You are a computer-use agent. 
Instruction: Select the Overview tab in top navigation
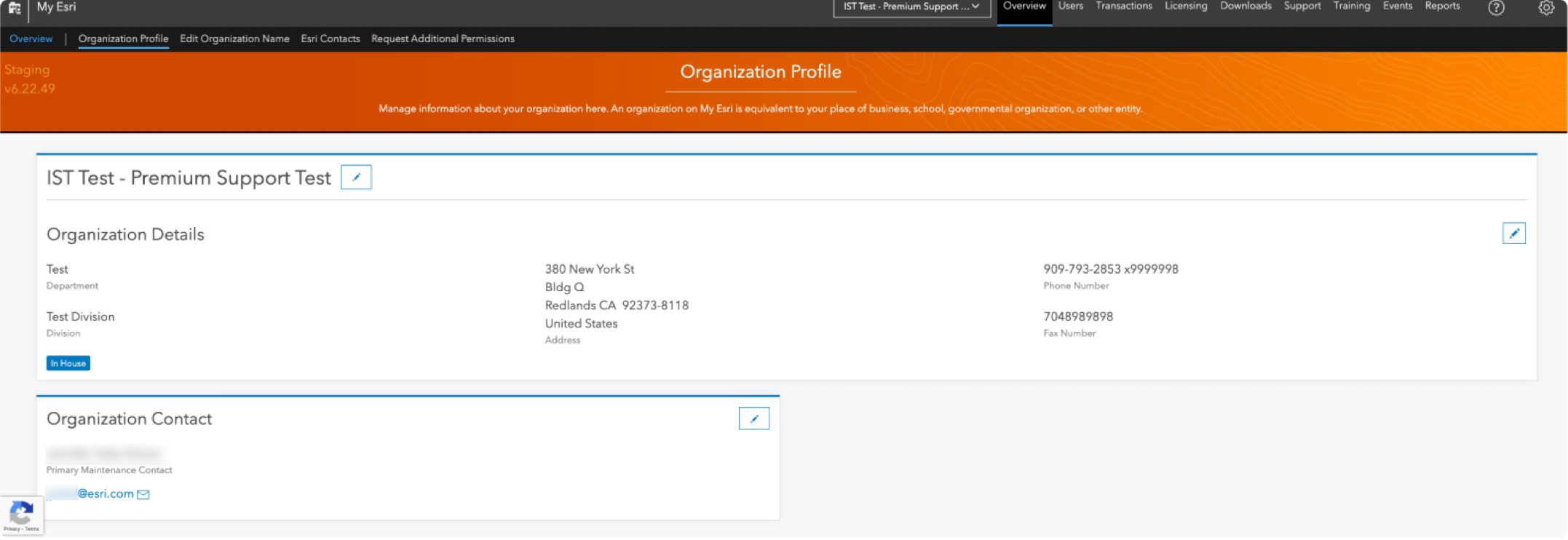click(x=1024, y=7)
